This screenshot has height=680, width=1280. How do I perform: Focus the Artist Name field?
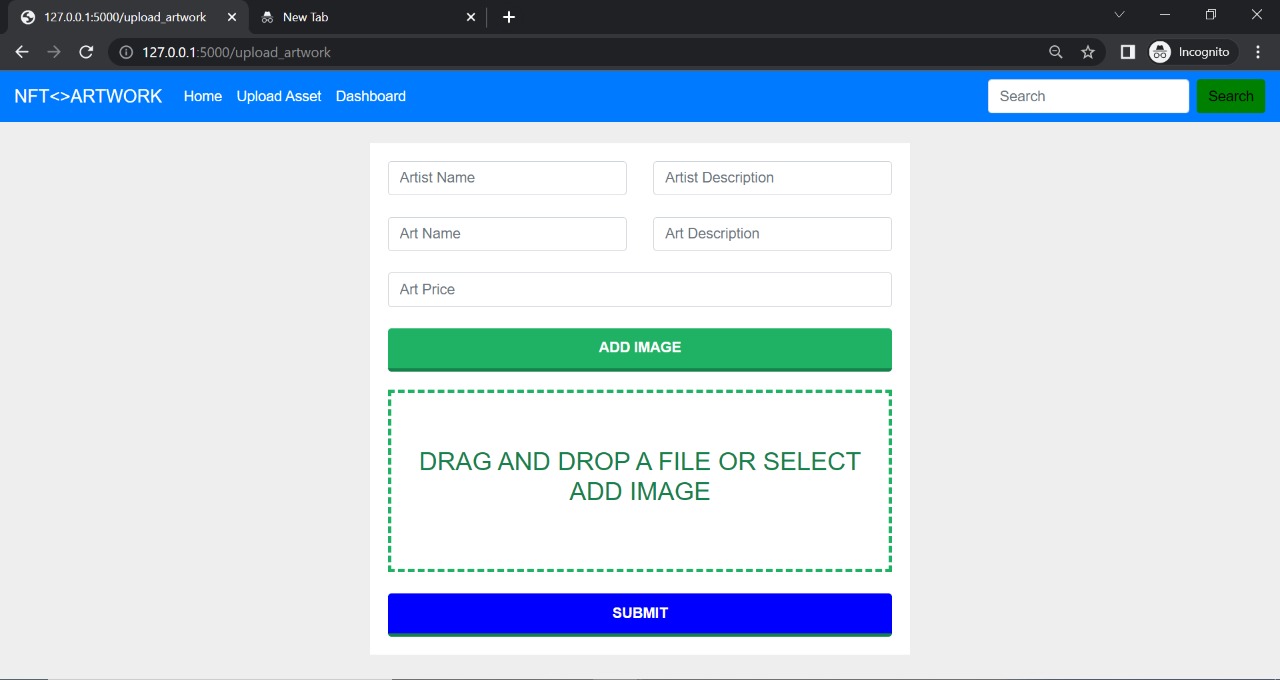click(x=507, y=178)
